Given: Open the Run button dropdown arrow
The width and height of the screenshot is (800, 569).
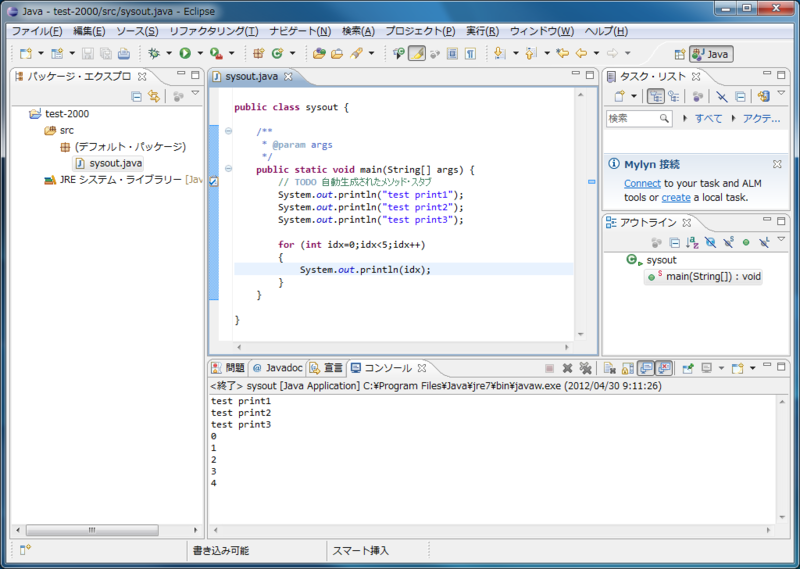Looking at the screenshot, I should [200, 53].
